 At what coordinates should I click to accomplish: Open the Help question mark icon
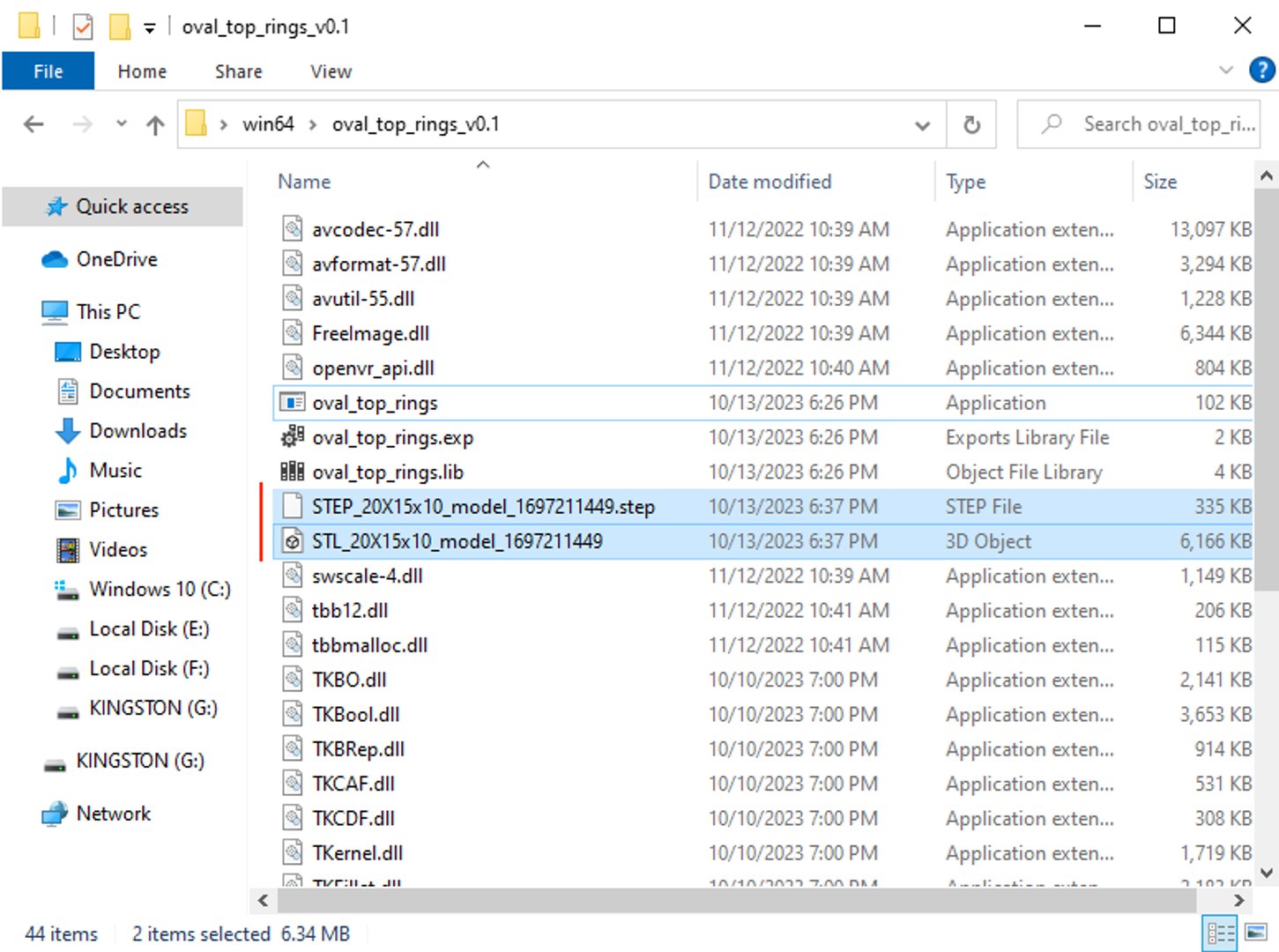[1261, 70]
